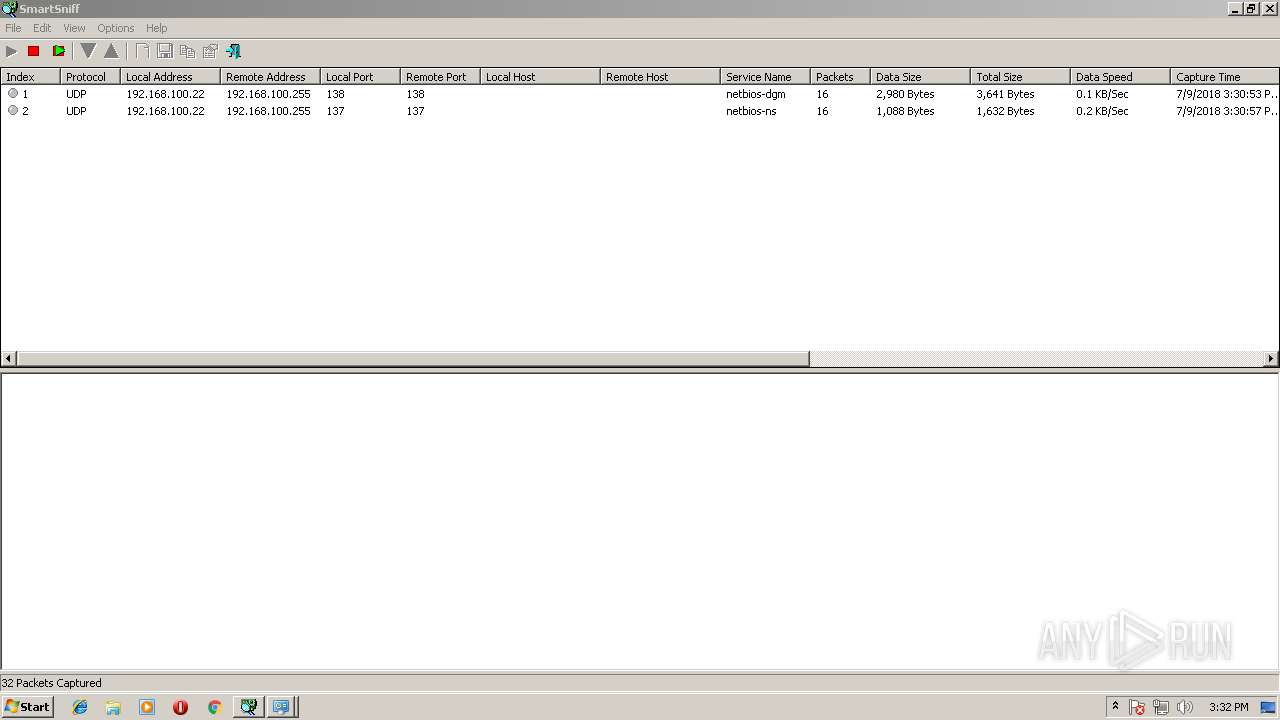Open the Edit menu
Viewport: 1280px width, 720px height.
click(x=42, y=28)
